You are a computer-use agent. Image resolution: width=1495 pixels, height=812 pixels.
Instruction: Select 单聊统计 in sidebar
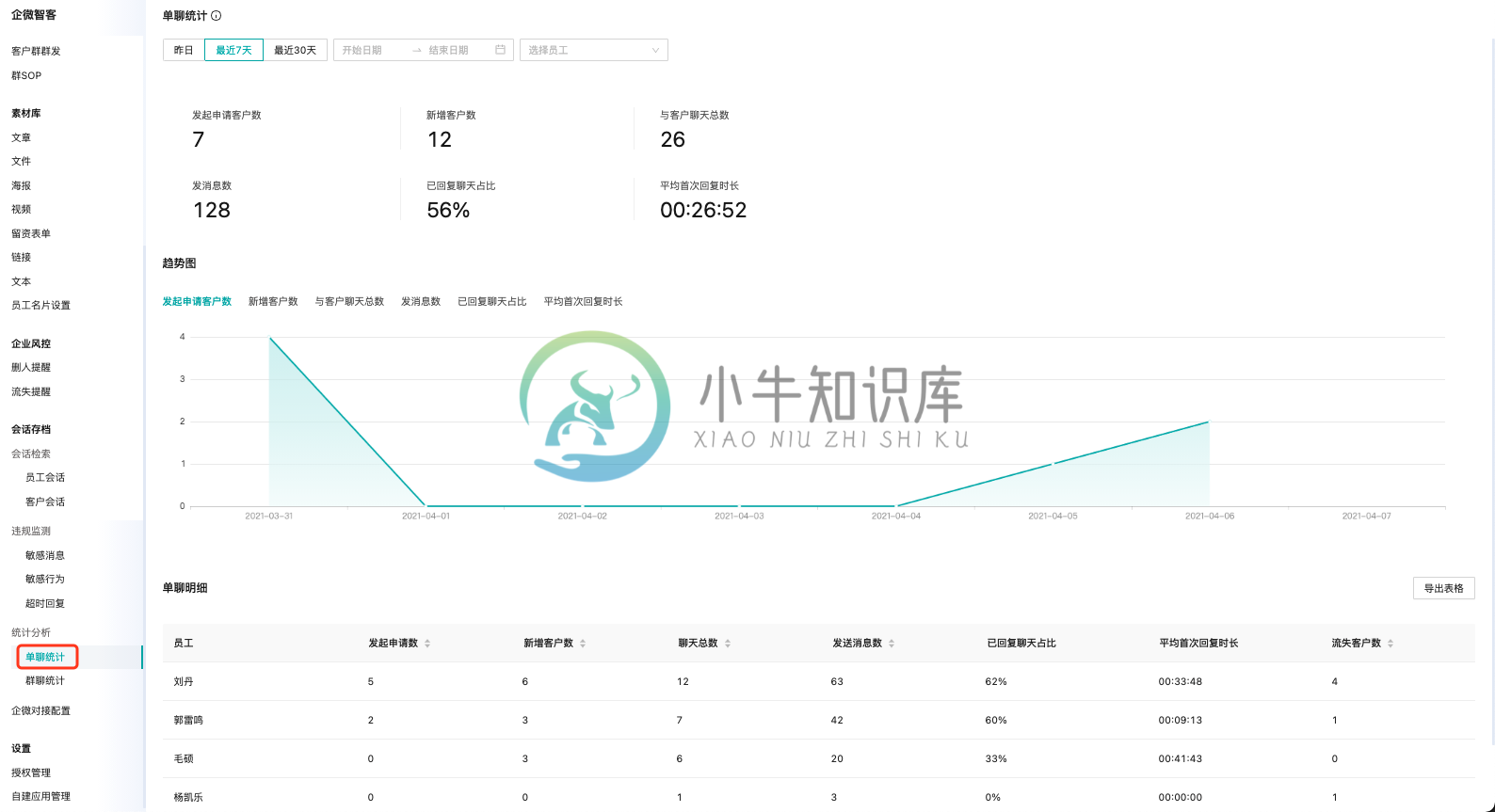pos(45,657)
